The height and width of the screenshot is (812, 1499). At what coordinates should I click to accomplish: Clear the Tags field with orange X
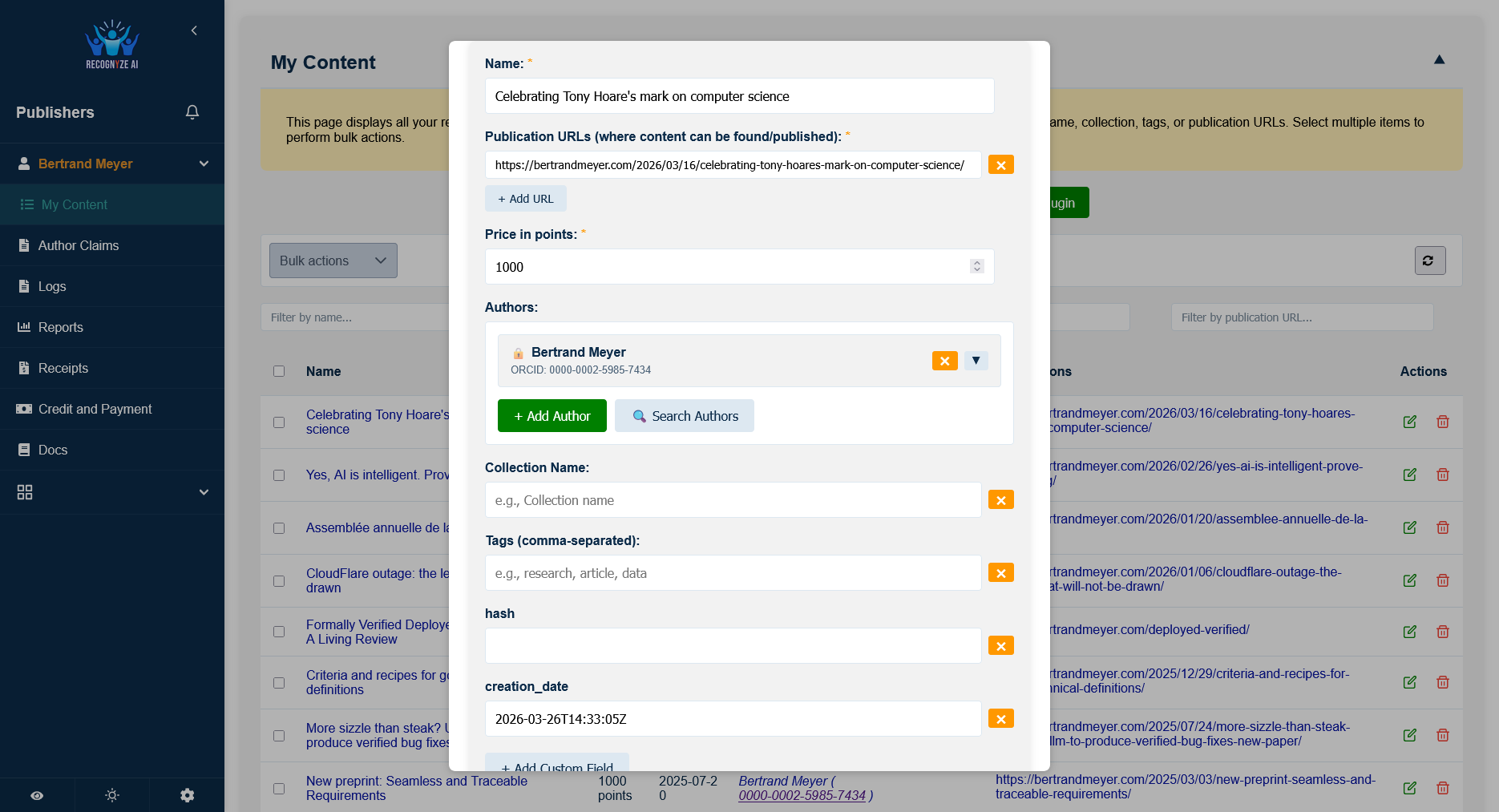point(1001,573)
